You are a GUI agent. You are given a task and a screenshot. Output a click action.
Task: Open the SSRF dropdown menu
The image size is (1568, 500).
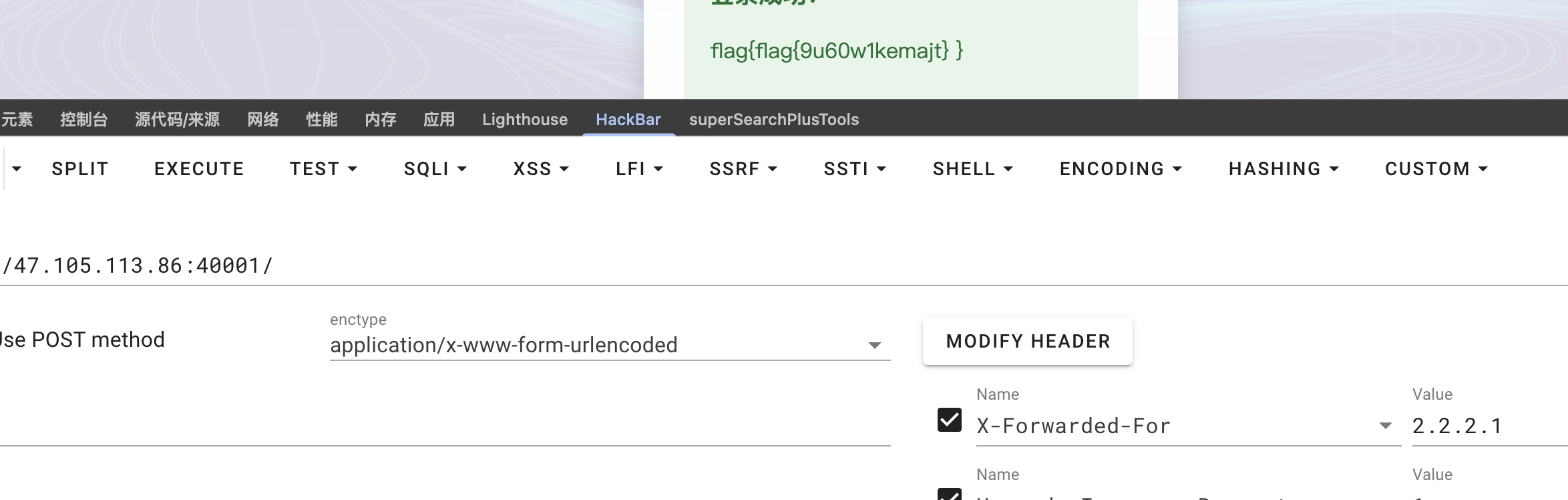(x=743, y=169)
